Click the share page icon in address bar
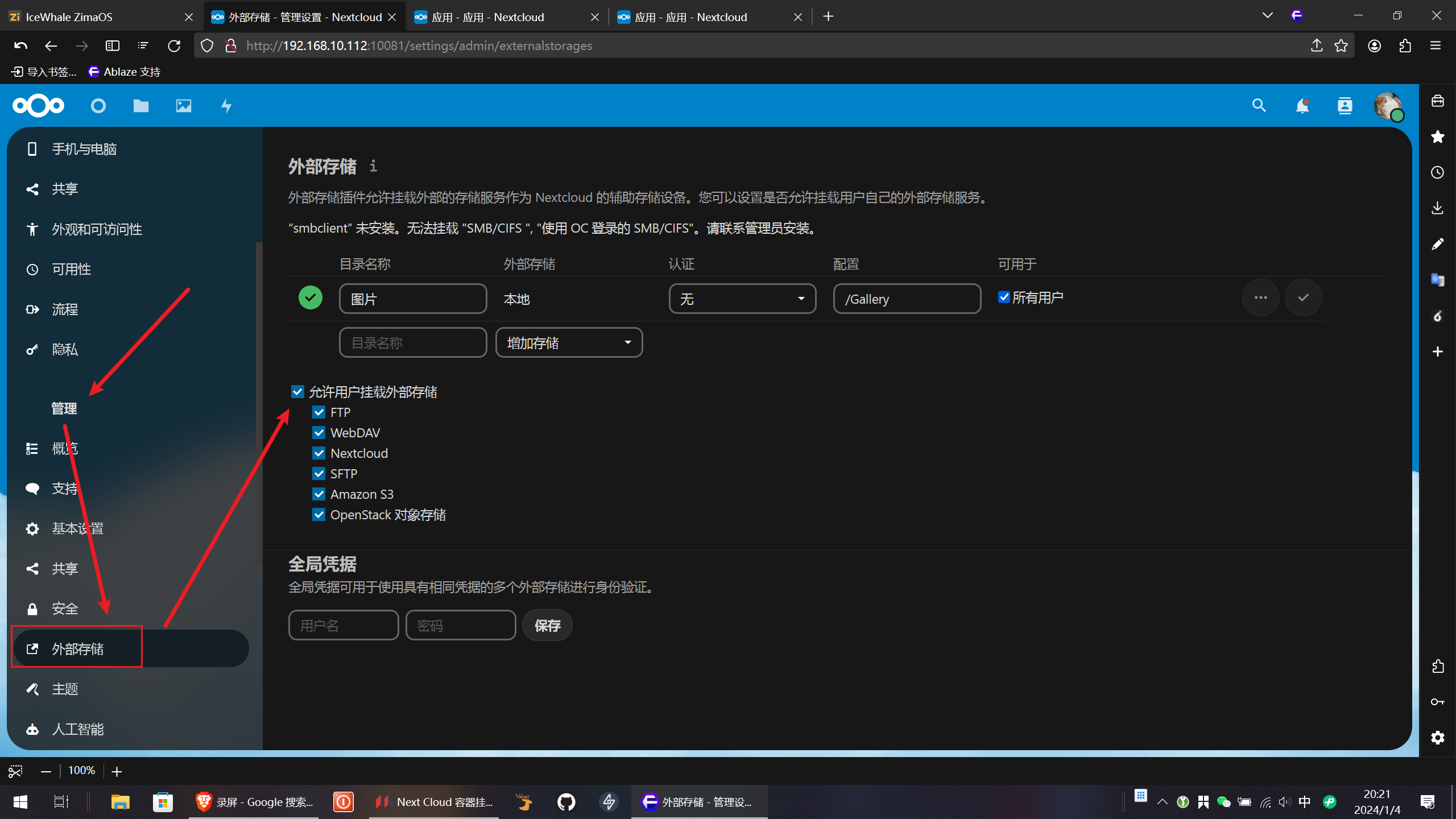 point(1317,45)
